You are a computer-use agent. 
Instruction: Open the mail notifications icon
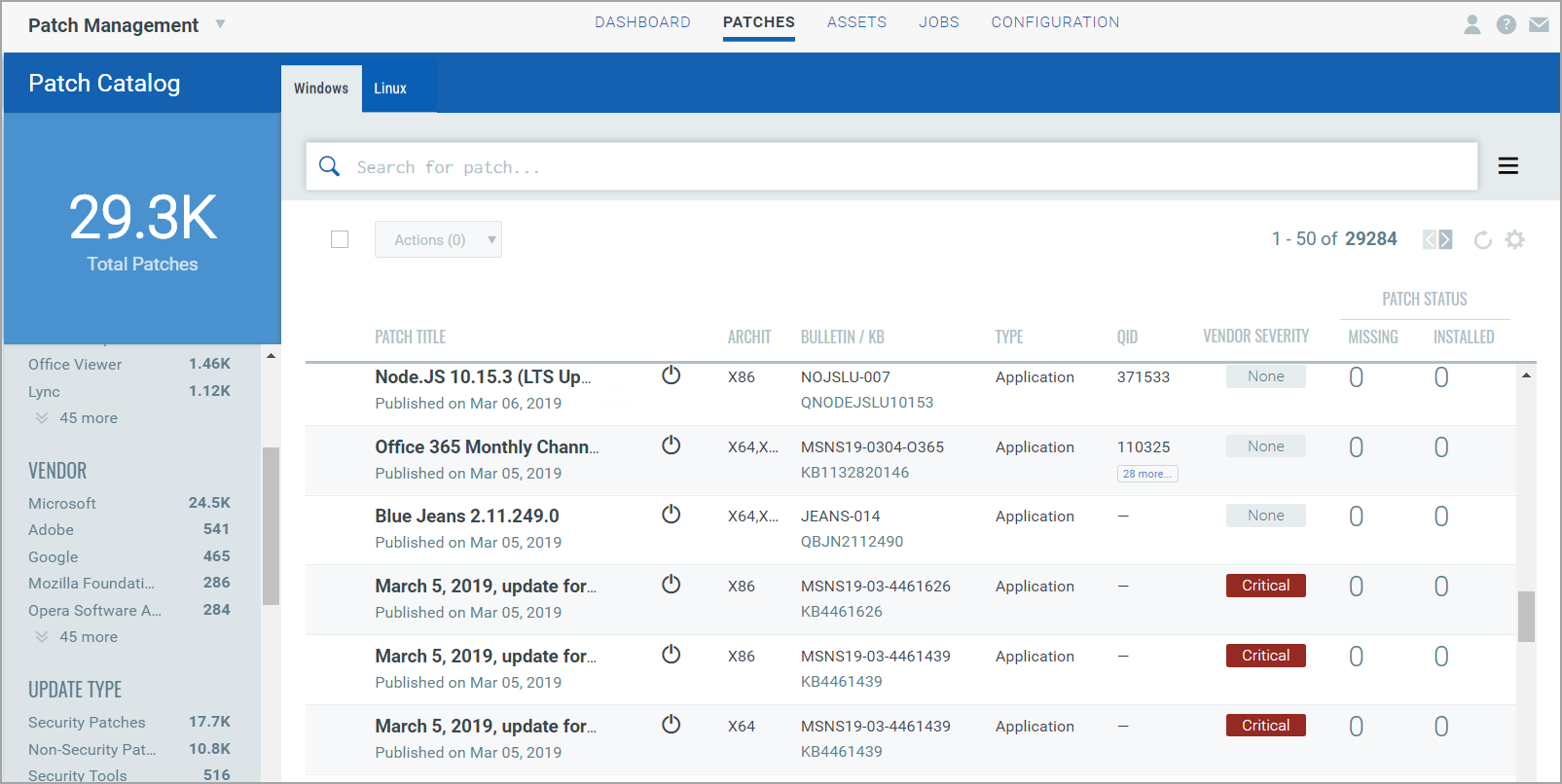tap(1539, 24)
